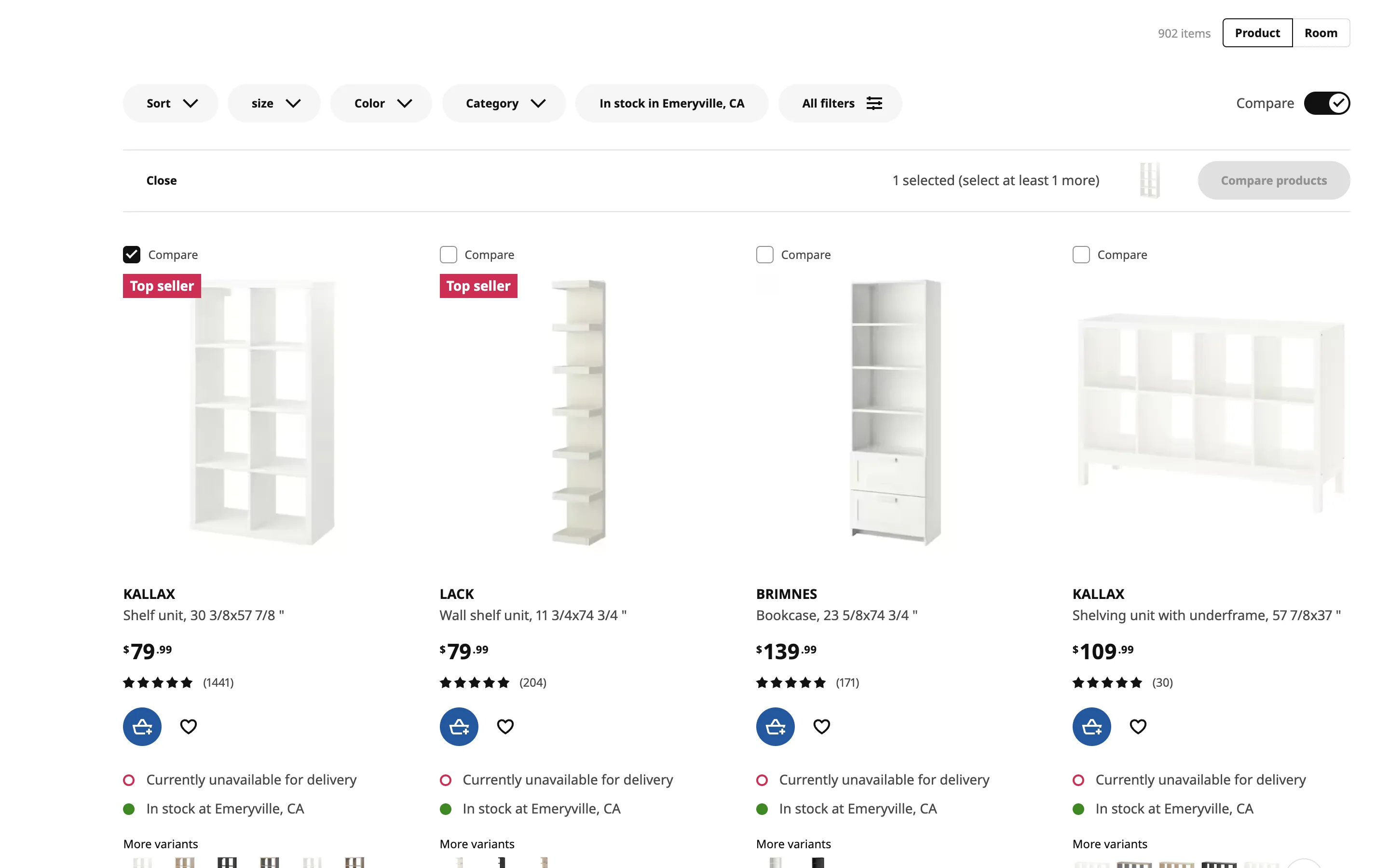Save LACK wall shelf to favorites
Viewport: 1389px width, 868px height.
[504, 726]
